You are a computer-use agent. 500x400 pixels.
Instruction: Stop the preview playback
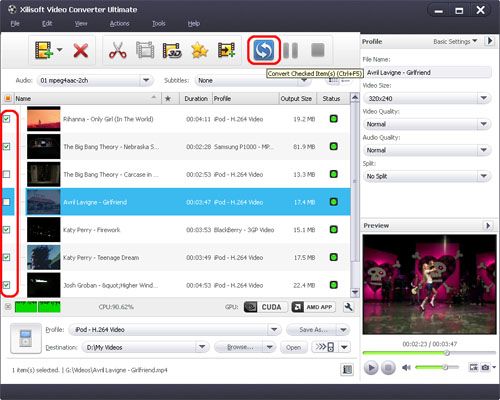[x=388, y=368]
